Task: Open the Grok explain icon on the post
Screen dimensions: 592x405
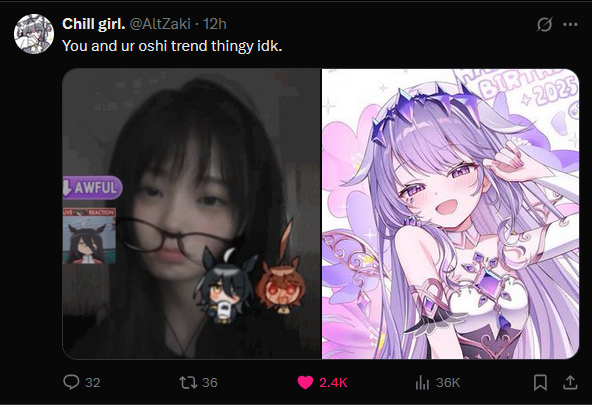Action: click(x=544, y=25)
